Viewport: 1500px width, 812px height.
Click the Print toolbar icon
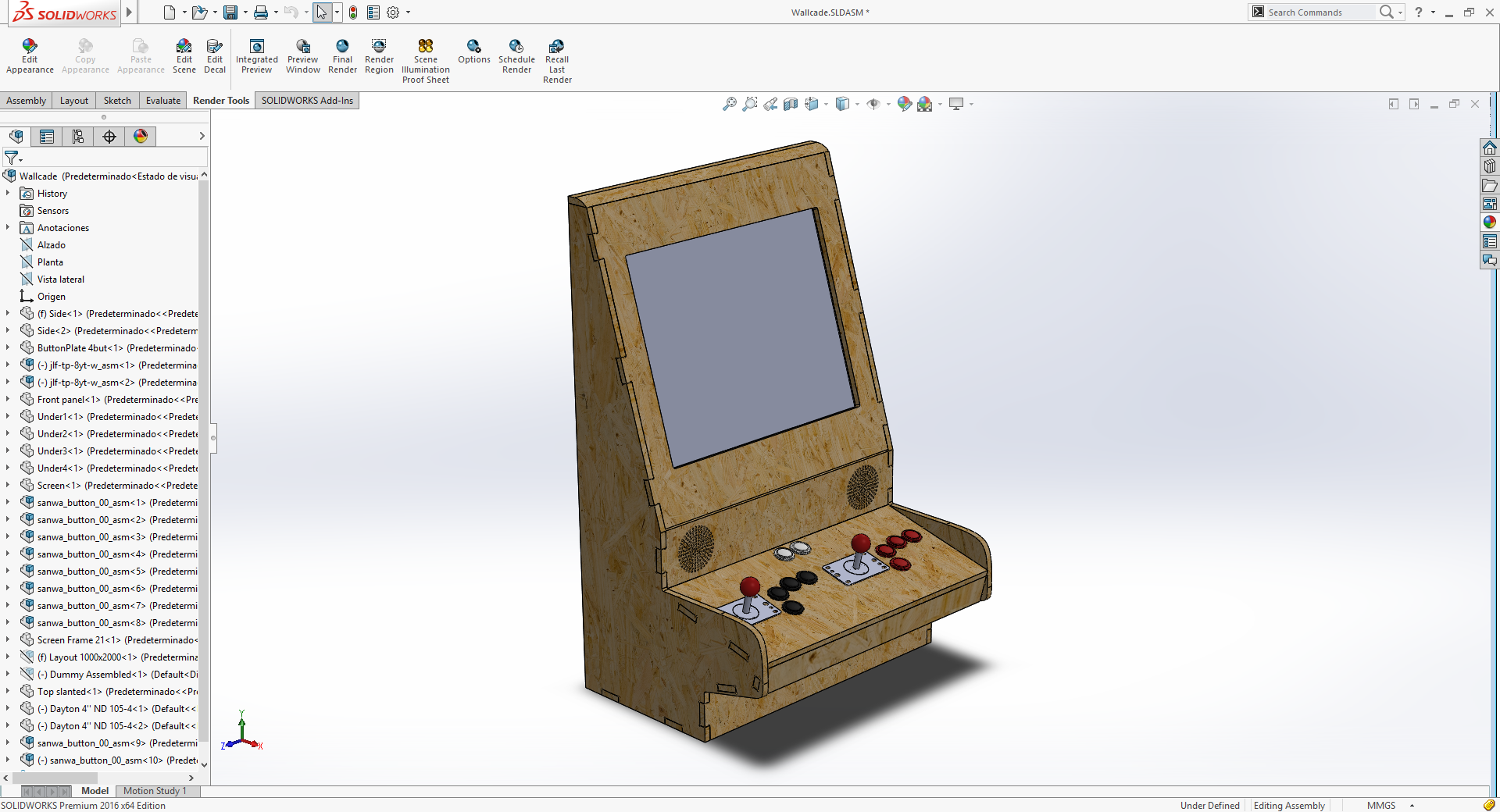pyautogui.click(x=261, y=12)
